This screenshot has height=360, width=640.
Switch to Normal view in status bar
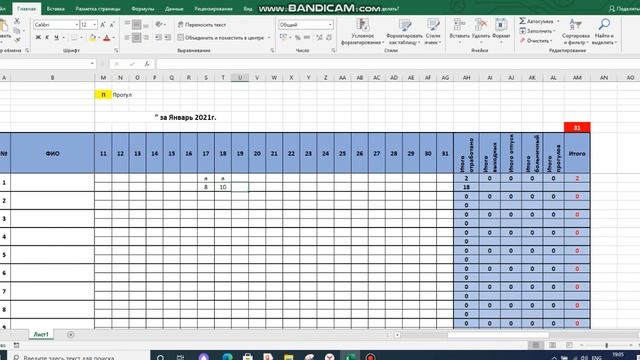[x=536, y=345]
